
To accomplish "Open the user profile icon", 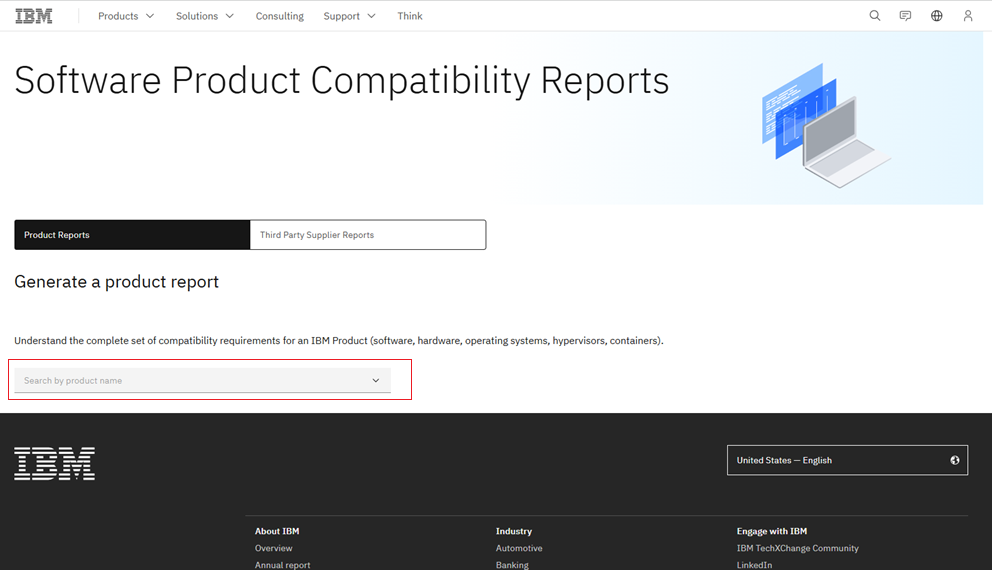I will (x=967, y=16).
